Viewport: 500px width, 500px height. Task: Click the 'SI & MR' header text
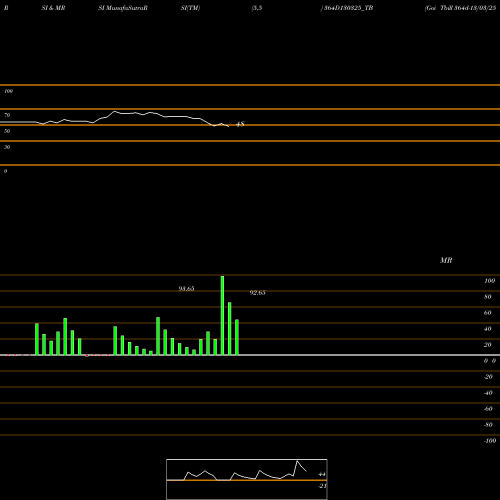(53, 8)
